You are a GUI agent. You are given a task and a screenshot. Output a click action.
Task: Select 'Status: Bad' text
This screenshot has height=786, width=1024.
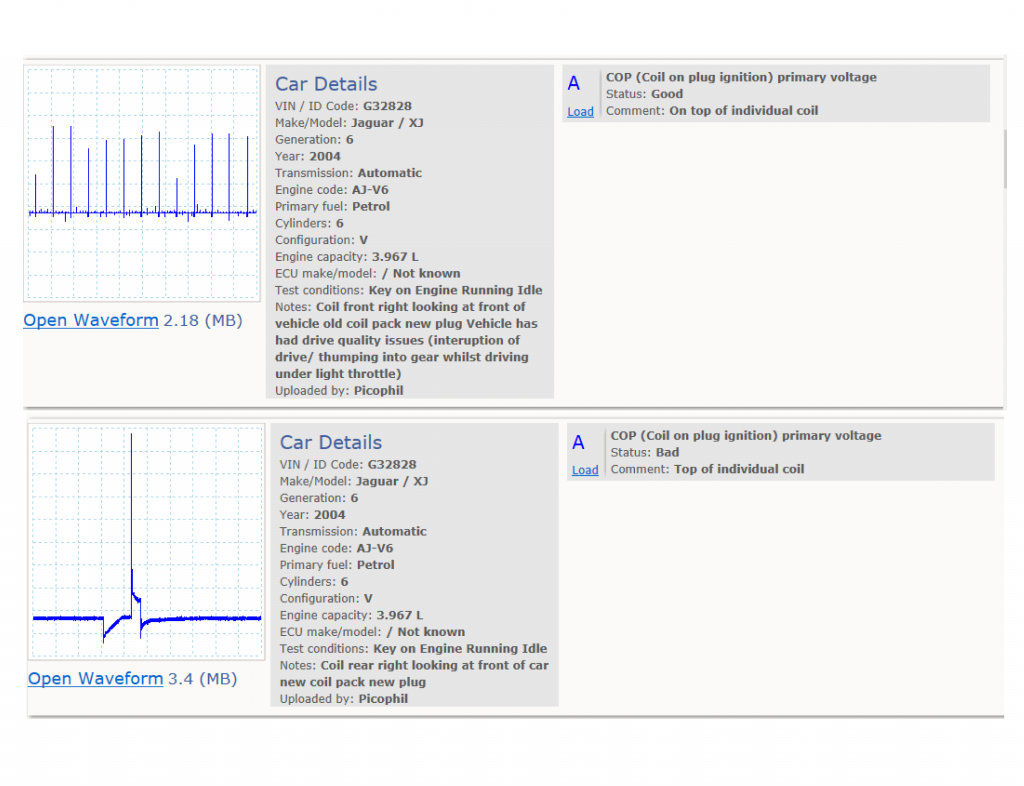point(645,452)
